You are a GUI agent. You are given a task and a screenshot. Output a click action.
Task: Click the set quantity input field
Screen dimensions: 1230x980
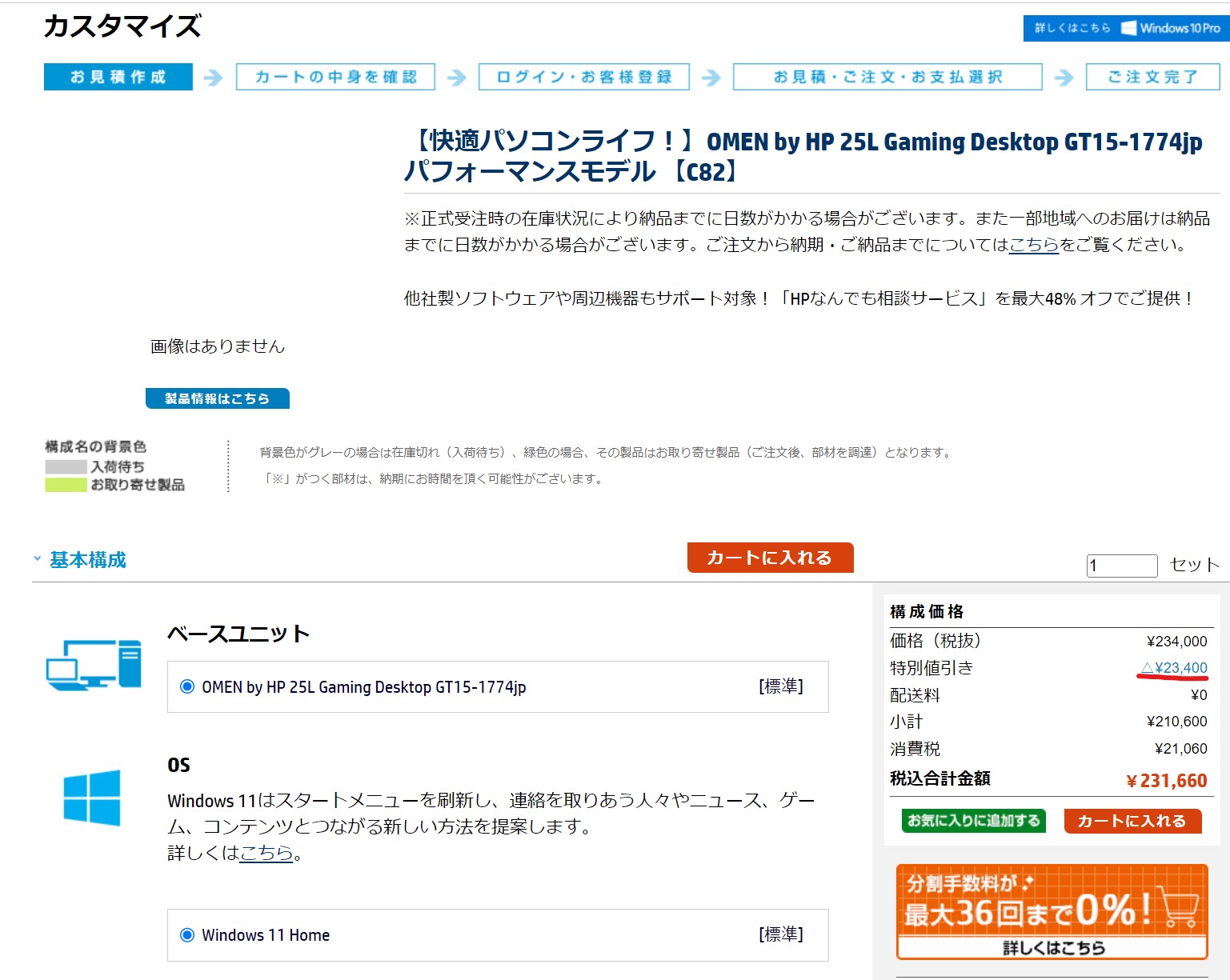(1122, 566)
